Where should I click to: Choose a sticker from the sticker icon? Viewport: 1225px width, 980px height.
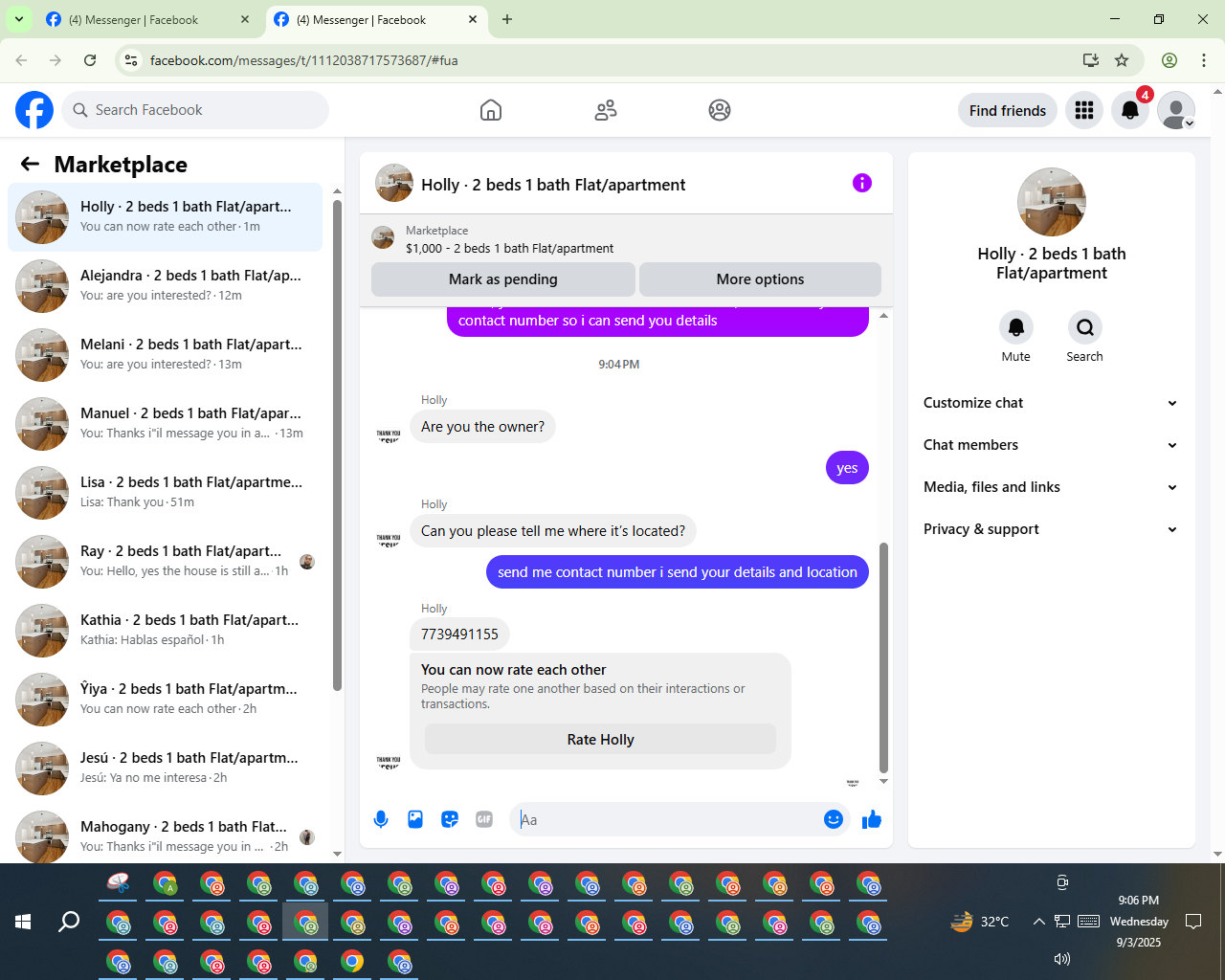(x=450, y=819)
